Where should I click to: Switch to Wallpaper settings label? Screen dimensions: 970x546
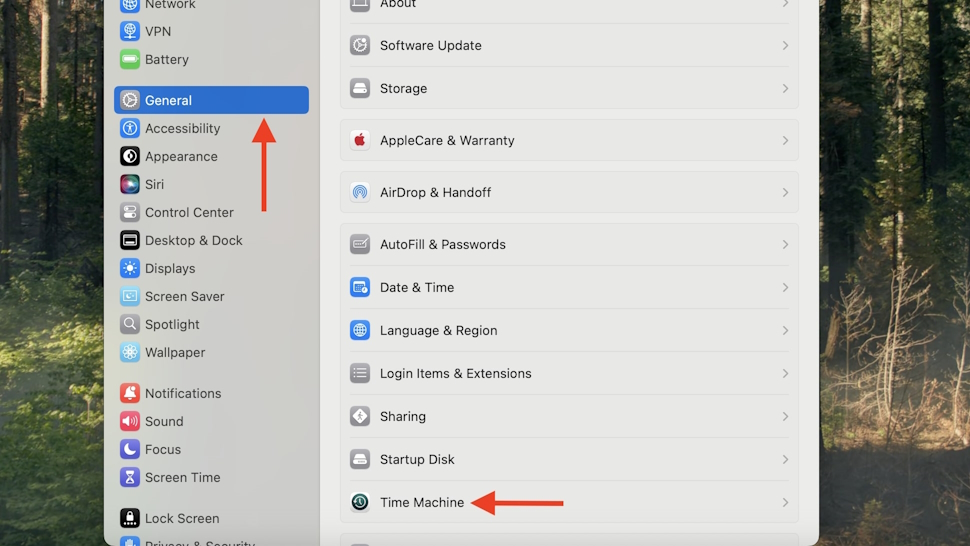tap(175, 352)
